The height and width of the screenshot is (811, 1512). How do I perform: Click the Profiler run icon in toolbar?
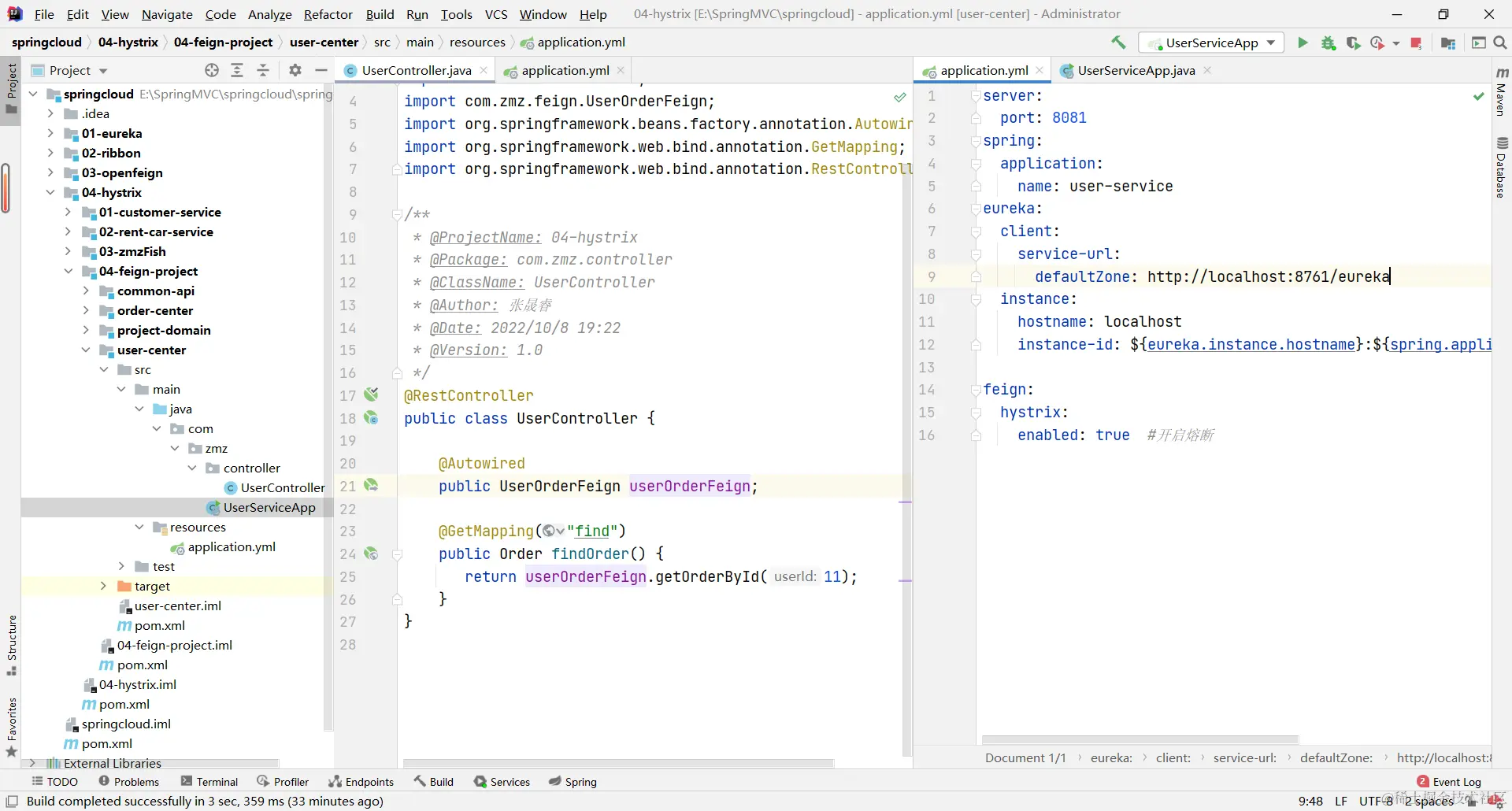[x=1377, y=43]
